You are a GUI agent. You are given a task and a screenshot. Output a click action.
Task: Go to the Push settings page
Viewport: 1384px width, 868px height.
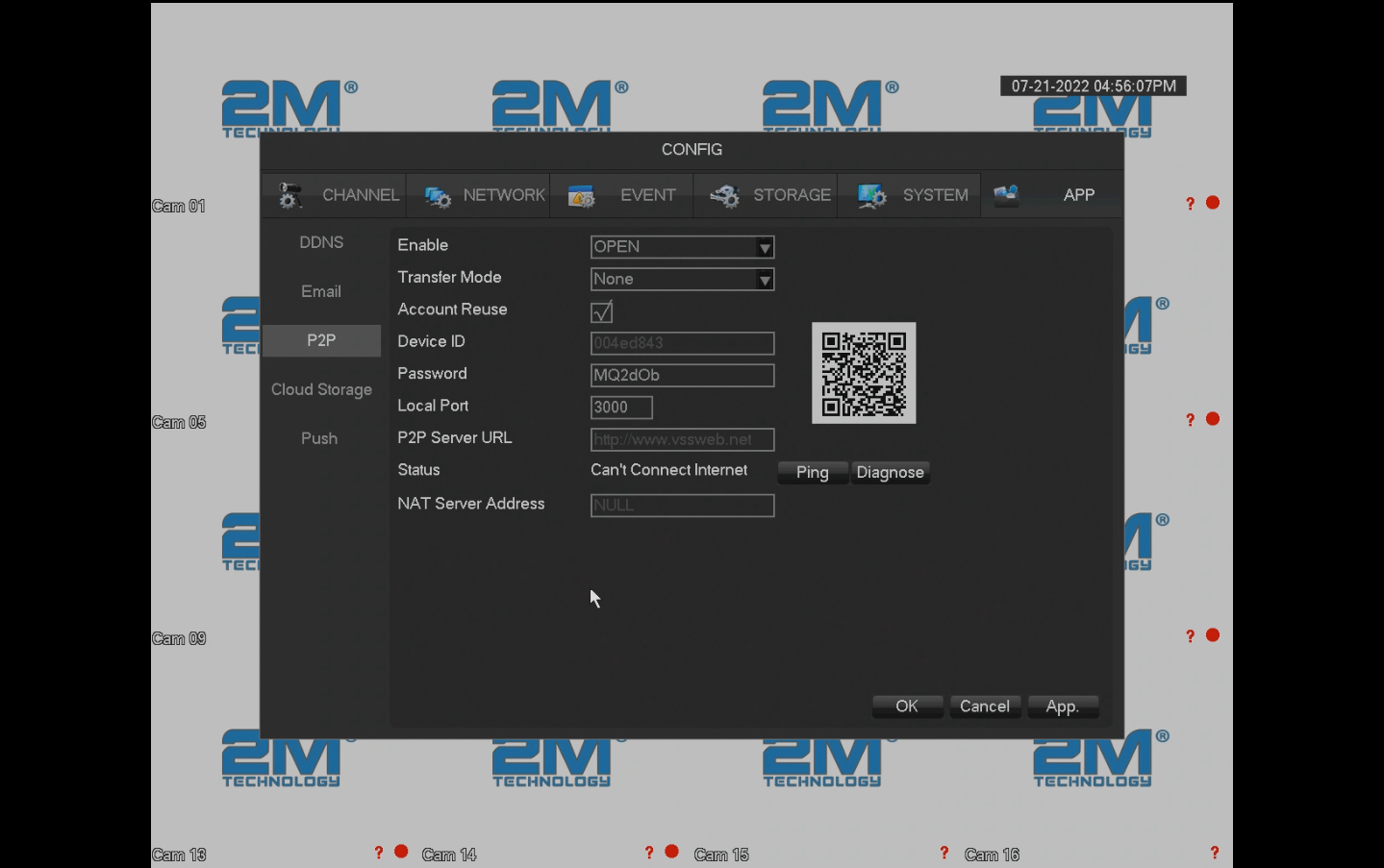pyautogui.click(x=319, y=438)
